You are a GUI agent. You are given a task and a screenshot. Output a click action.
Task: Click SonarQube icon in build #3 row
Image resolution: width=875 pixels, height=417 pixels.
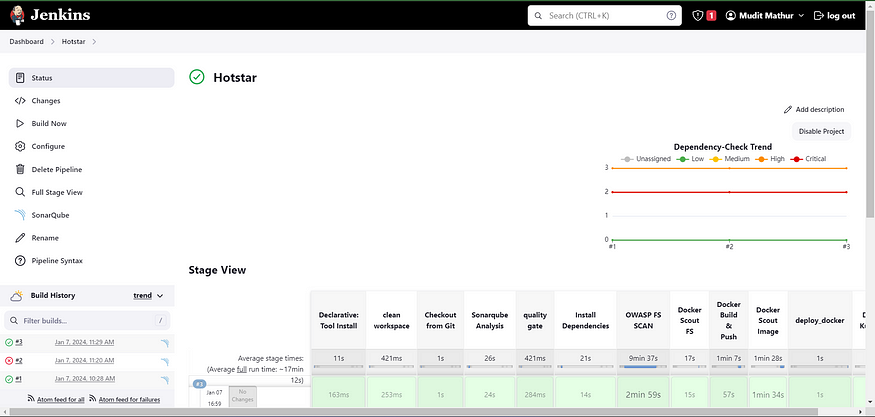(x=165, y=343)
